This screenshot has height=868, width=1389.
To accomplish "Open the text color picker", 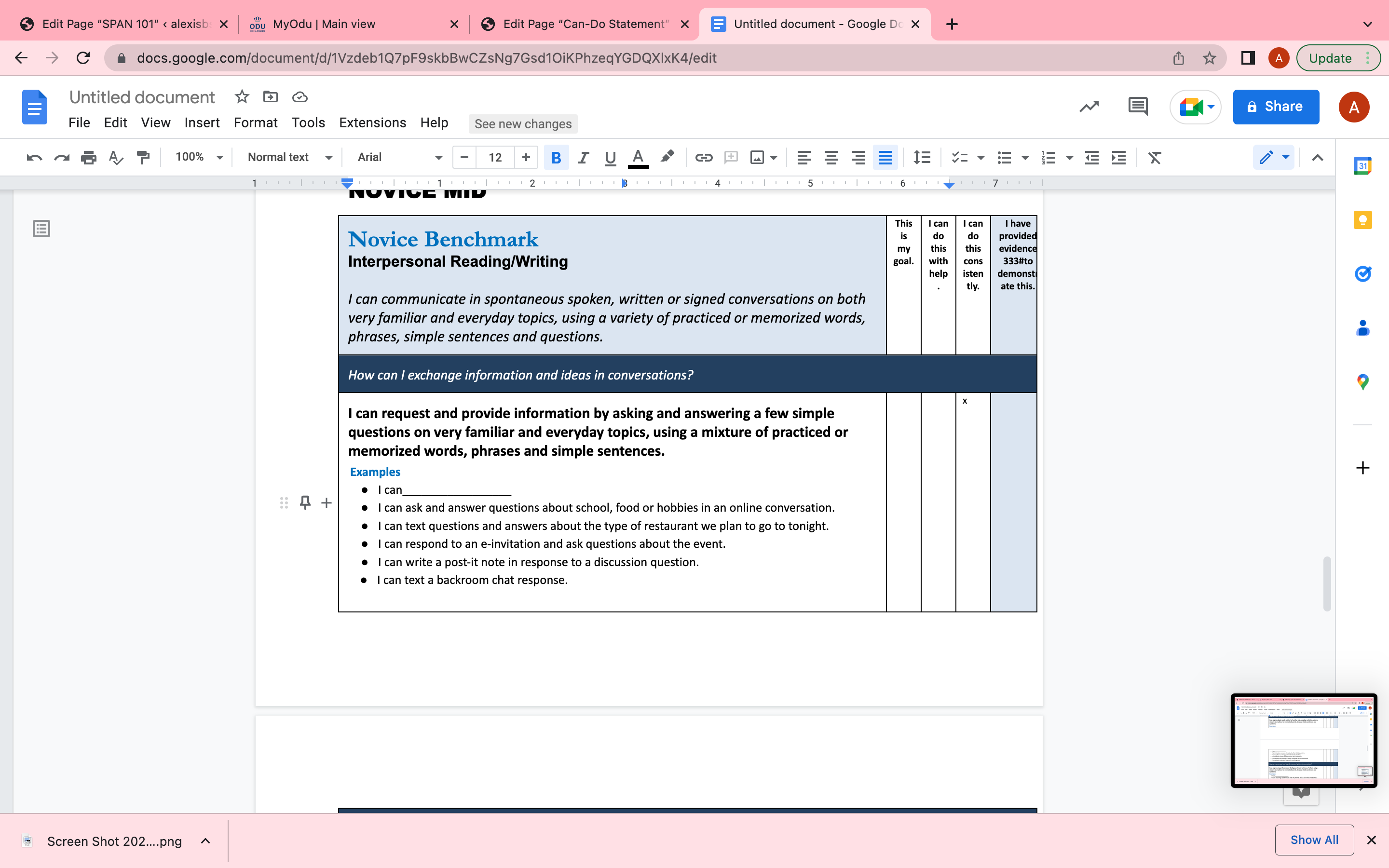I will click(x=638, y=157).
